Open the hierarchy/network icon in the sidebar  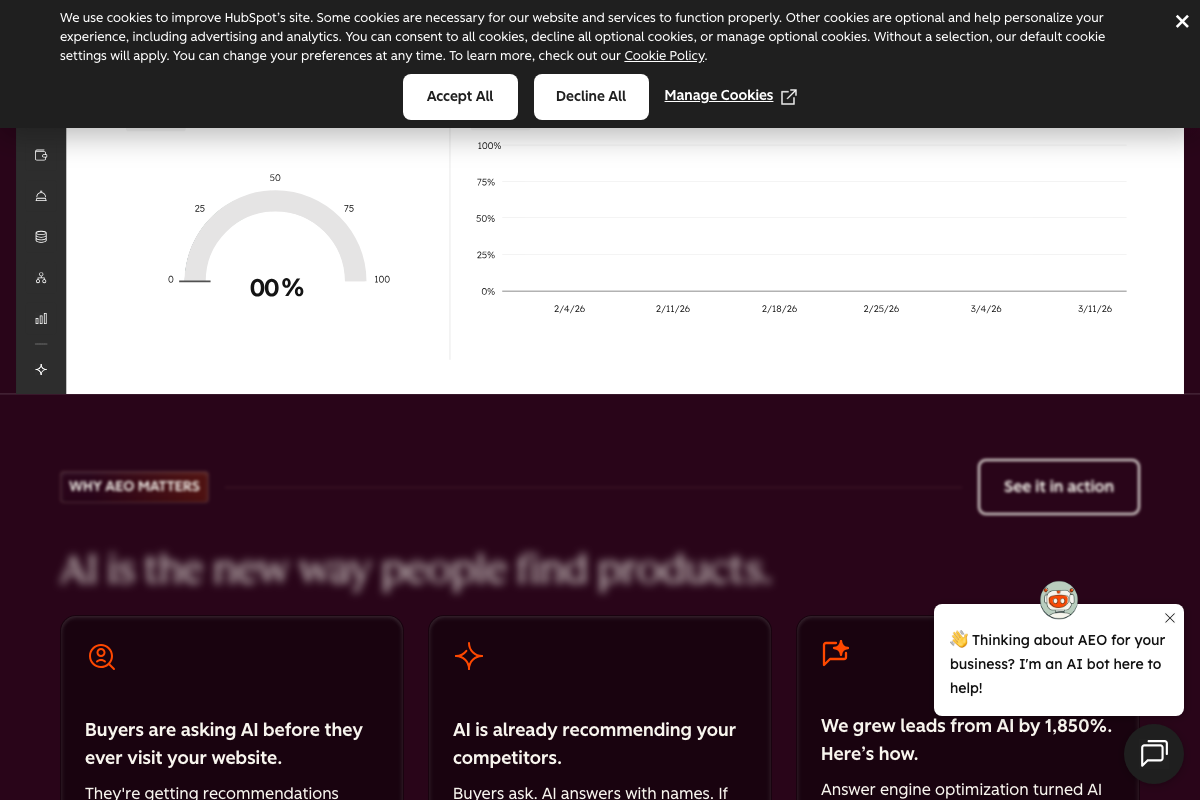41,277
